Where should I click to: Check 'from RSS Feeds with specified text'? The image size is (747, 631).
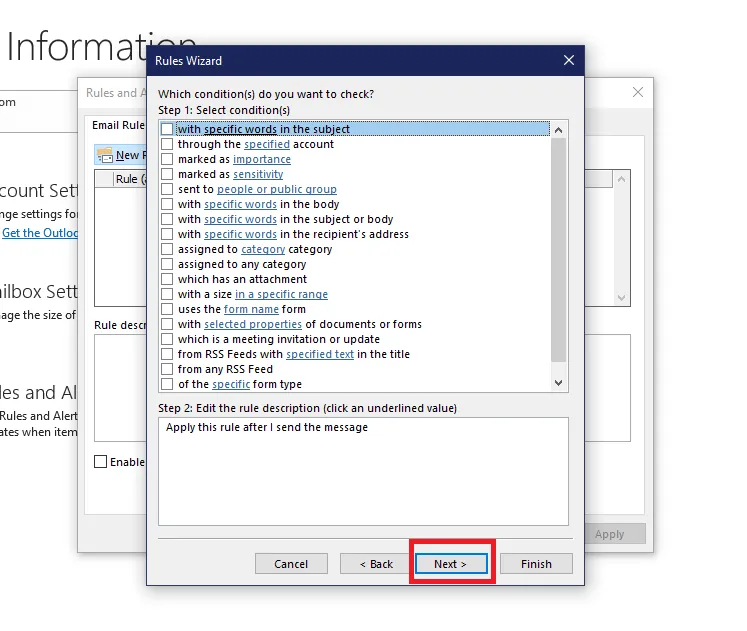click(167, 354)
